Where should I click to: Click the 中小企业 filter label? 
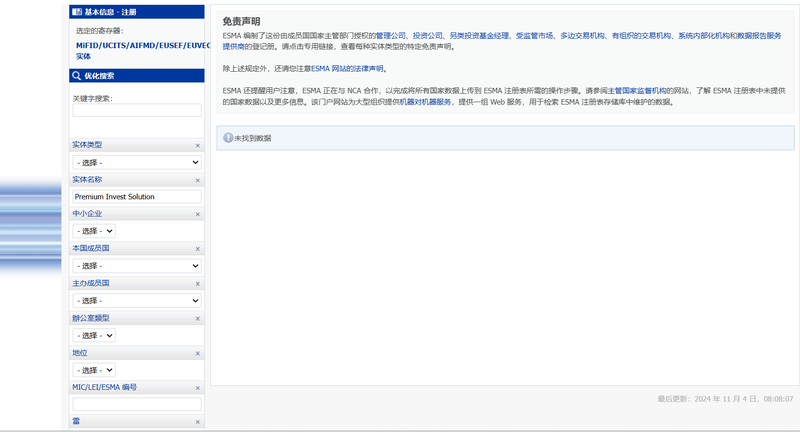click(x=87, y=214)
